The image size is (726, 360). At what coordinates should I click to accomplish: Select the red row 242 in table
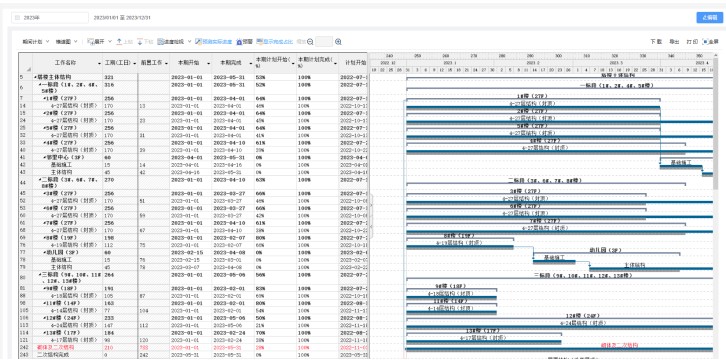[193, 347]
